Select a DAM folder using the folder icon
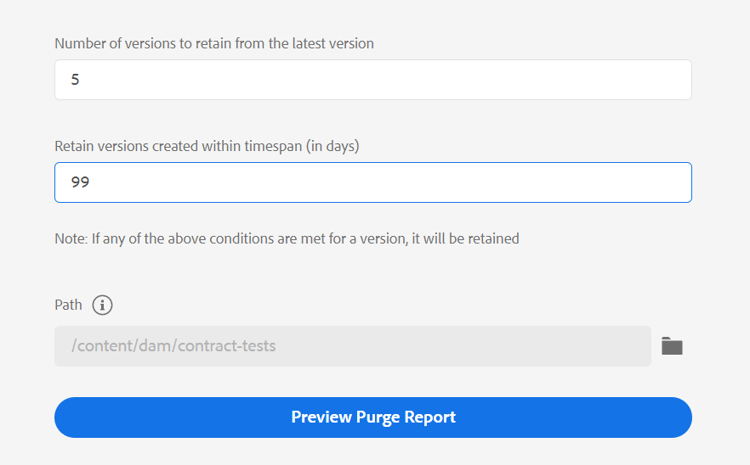The width and height of the screenshot is (750, 465). [672, 346]
